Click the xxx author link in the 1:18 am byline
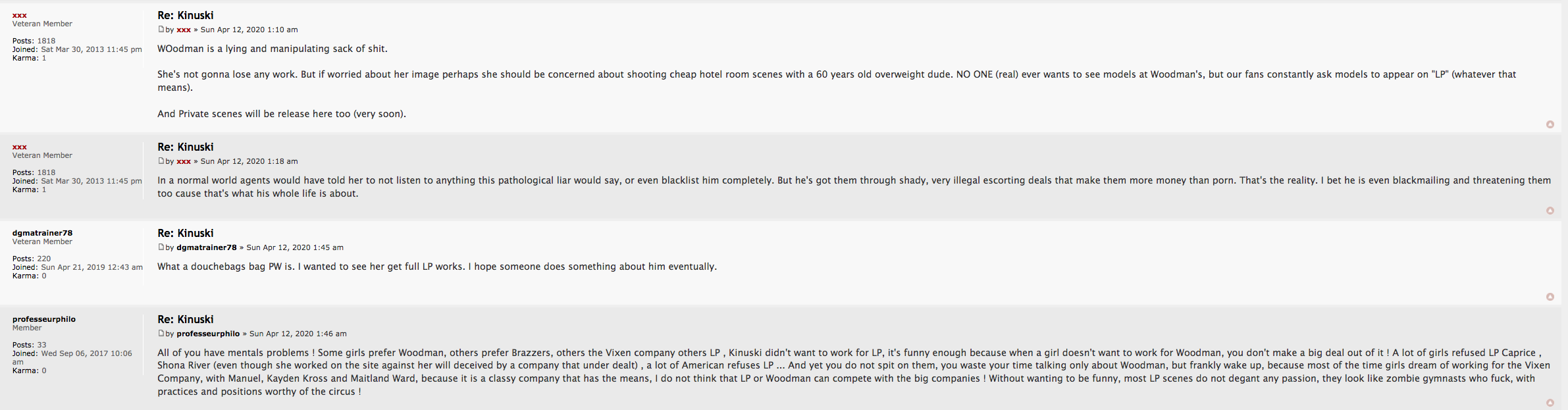Image resolution: width=1568 pixels, height=410 pixels. 184,161
